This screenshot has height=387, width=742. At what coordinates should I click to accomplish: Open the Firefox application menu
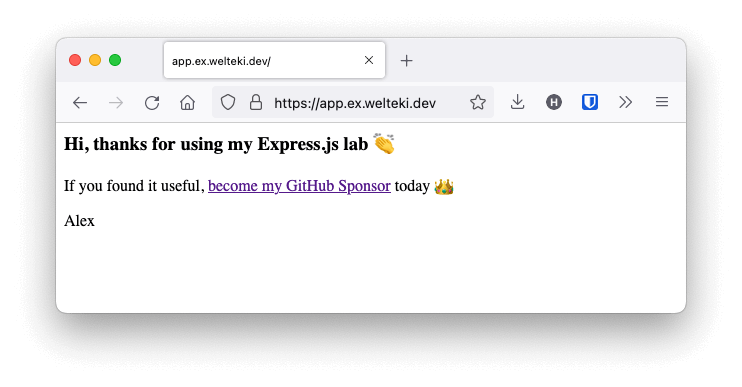[662, 102]
